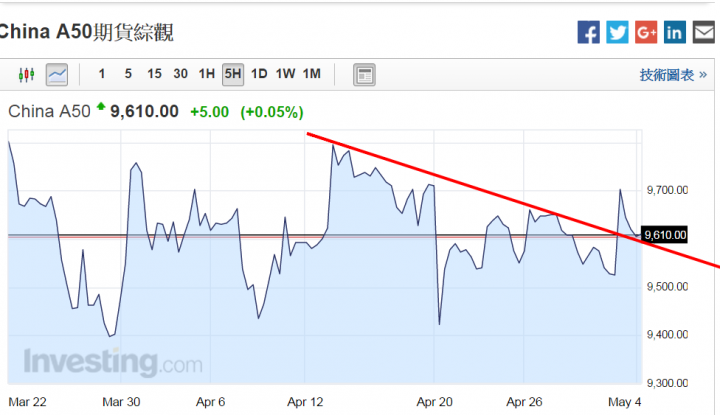Viewport: 720px width, 415px height.
Task: Click the Mar 22 date label
Action: (x=28, y=402)
